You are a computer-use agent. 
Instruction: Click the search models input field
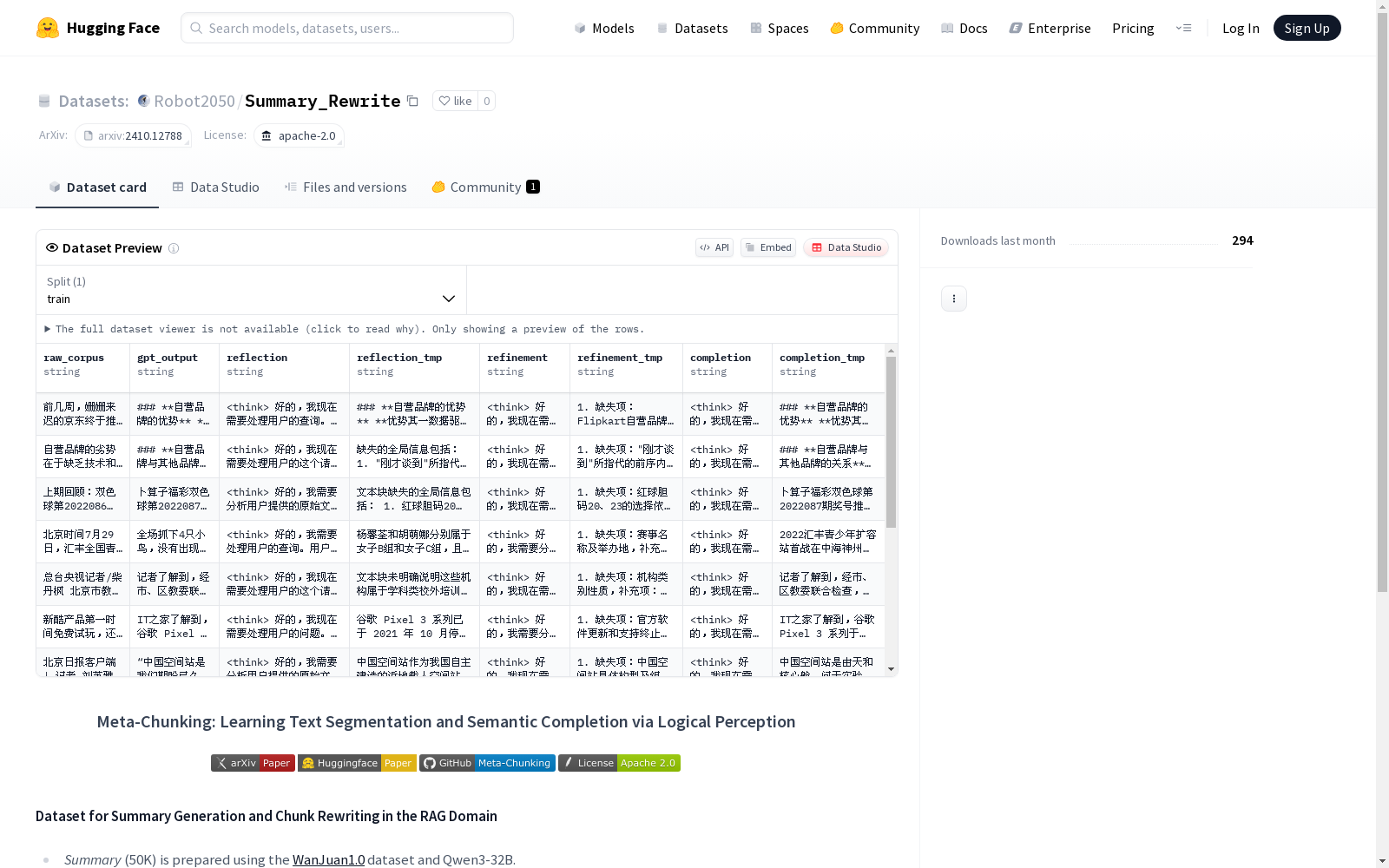(x=347, y=28)
